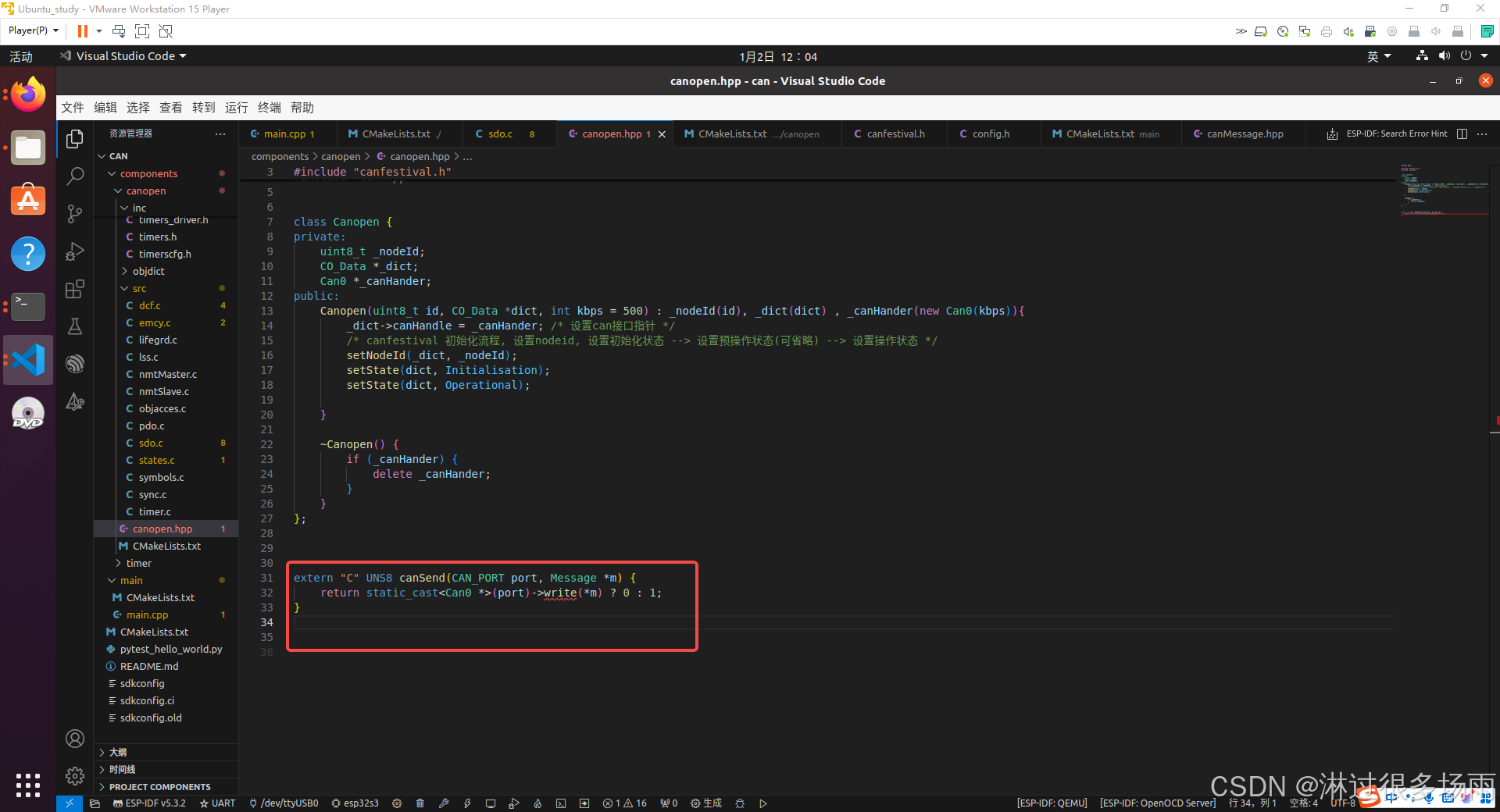This screenshot has height=812, width=1500.
Task: Open ESP-IDF Search Error Hint panel
Action: (x=1387, y=134)
